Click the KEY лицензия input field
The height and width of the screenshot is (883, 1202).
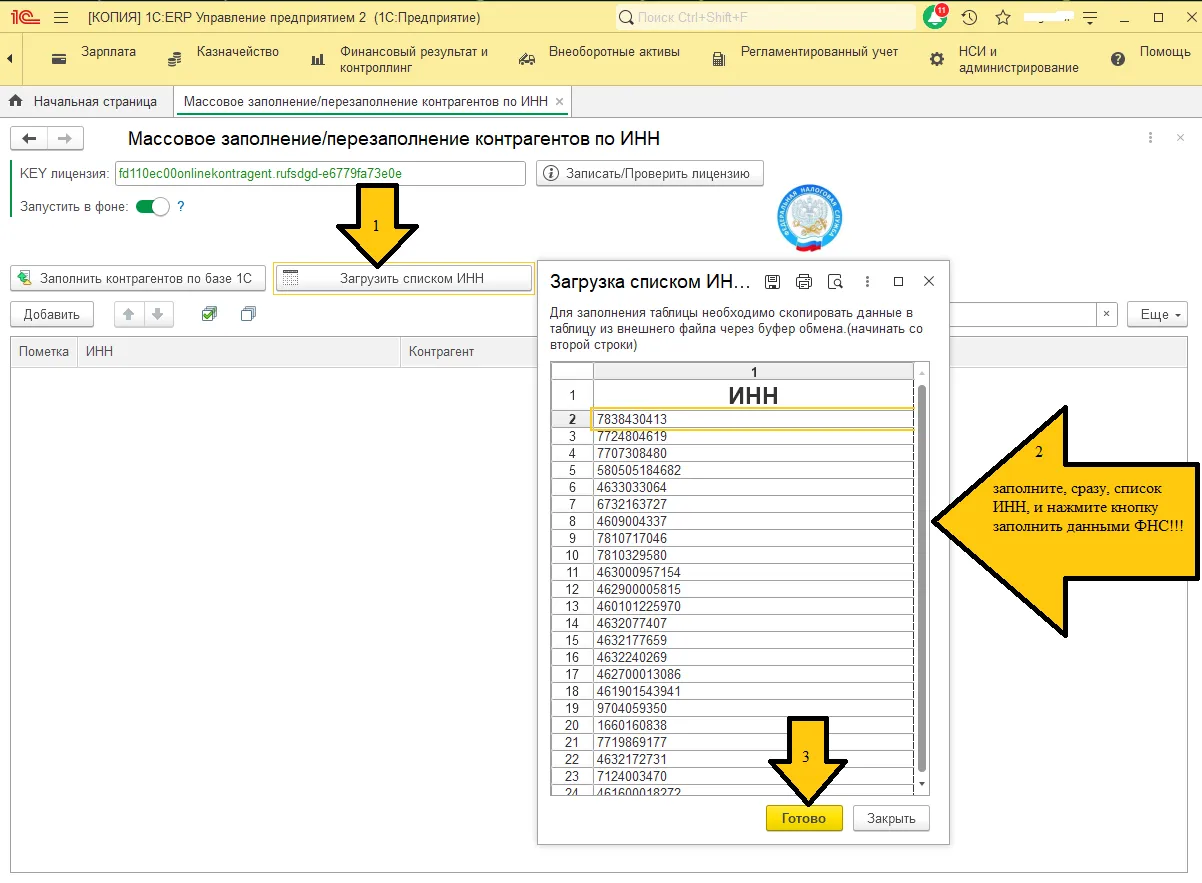(x=320, y=173)
